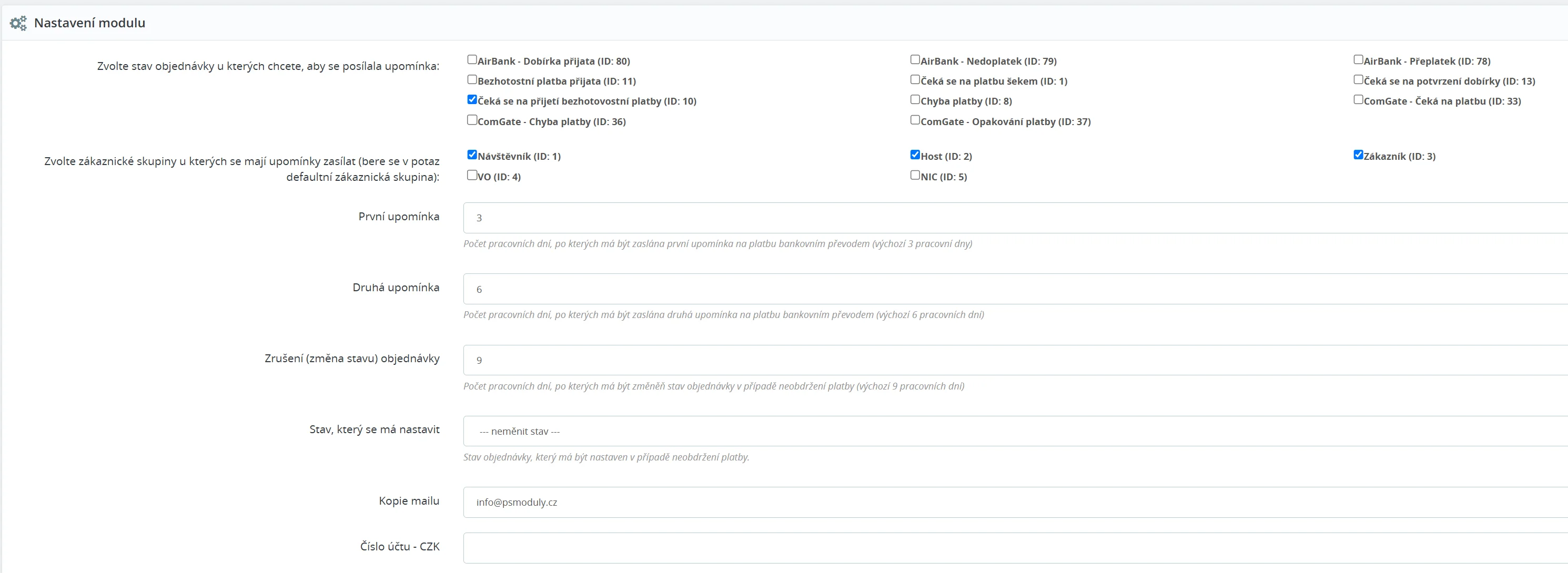Enable AirBank - Nedoplatek (ID: 79)
The width and height of the screenshot is (1568, 573).
click(915, 59)
